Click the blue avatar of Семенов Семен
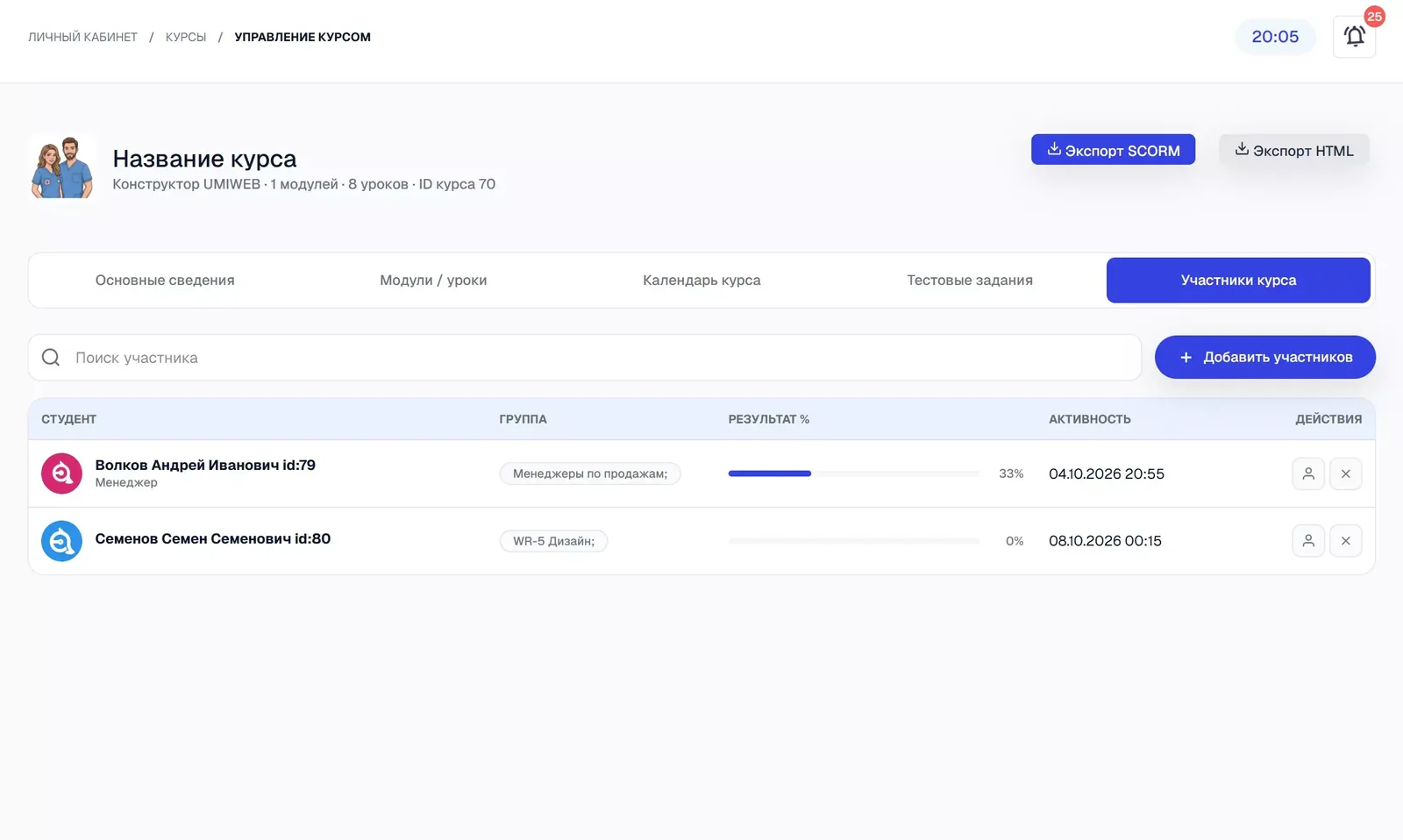This screenshot has height=840, width=1403. click(x=61, y=541)
